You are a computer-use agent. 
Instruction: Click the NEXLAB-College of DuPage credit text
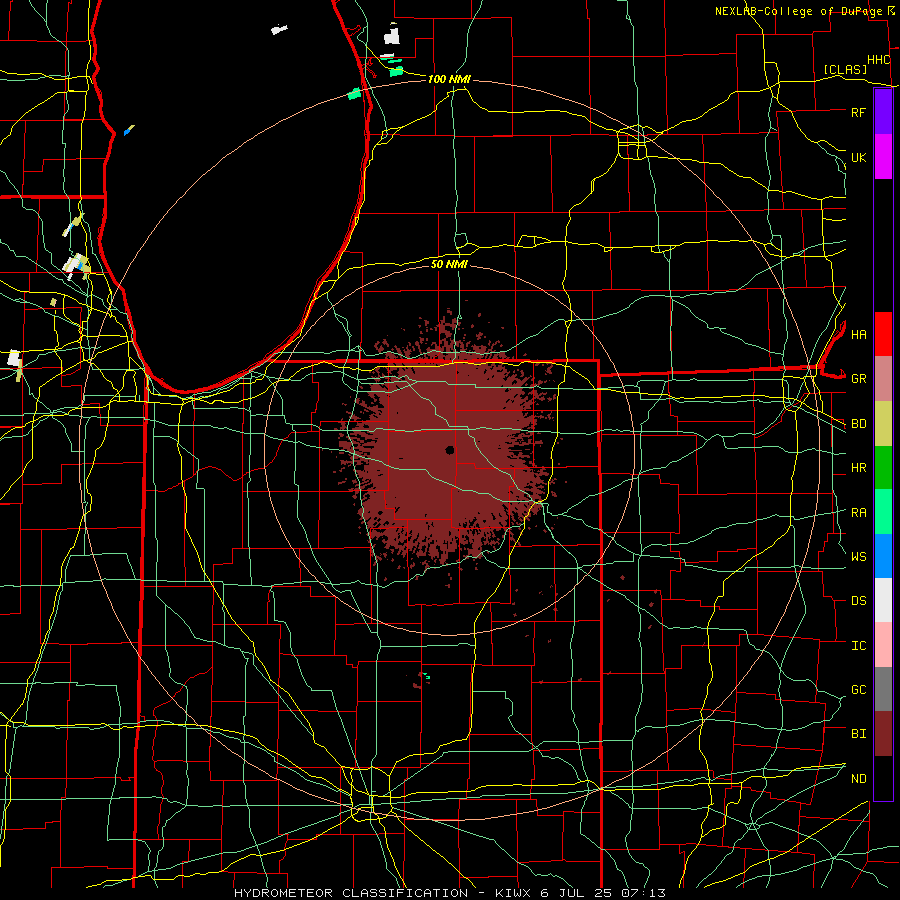click(x=798, y=11)
